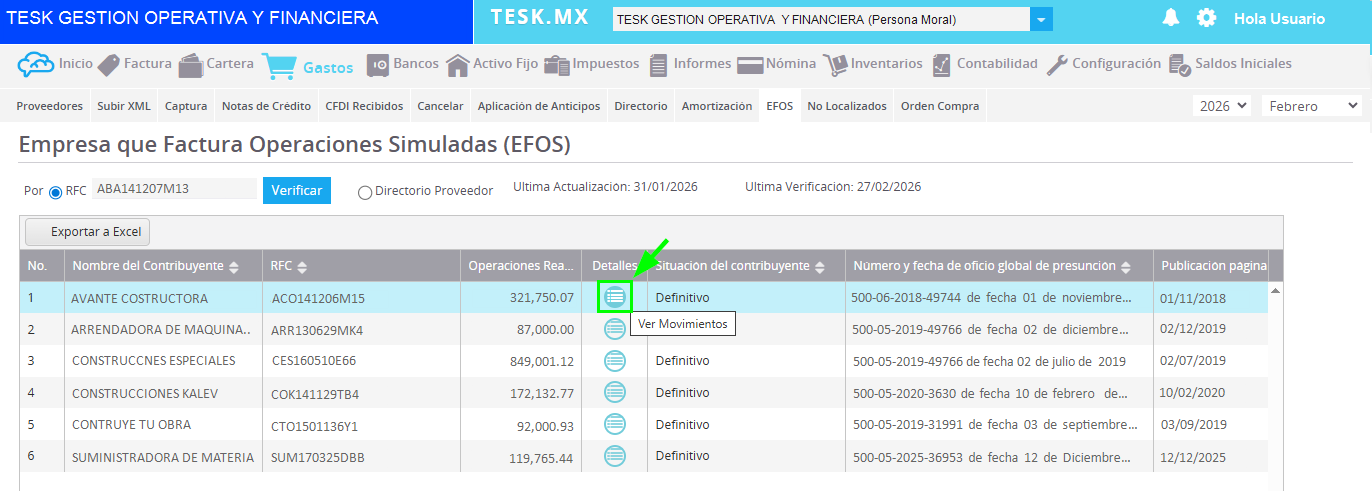Select RFC cell ARR130629MK4
This screenshot has width=1372, height=491.
(317, 330)
